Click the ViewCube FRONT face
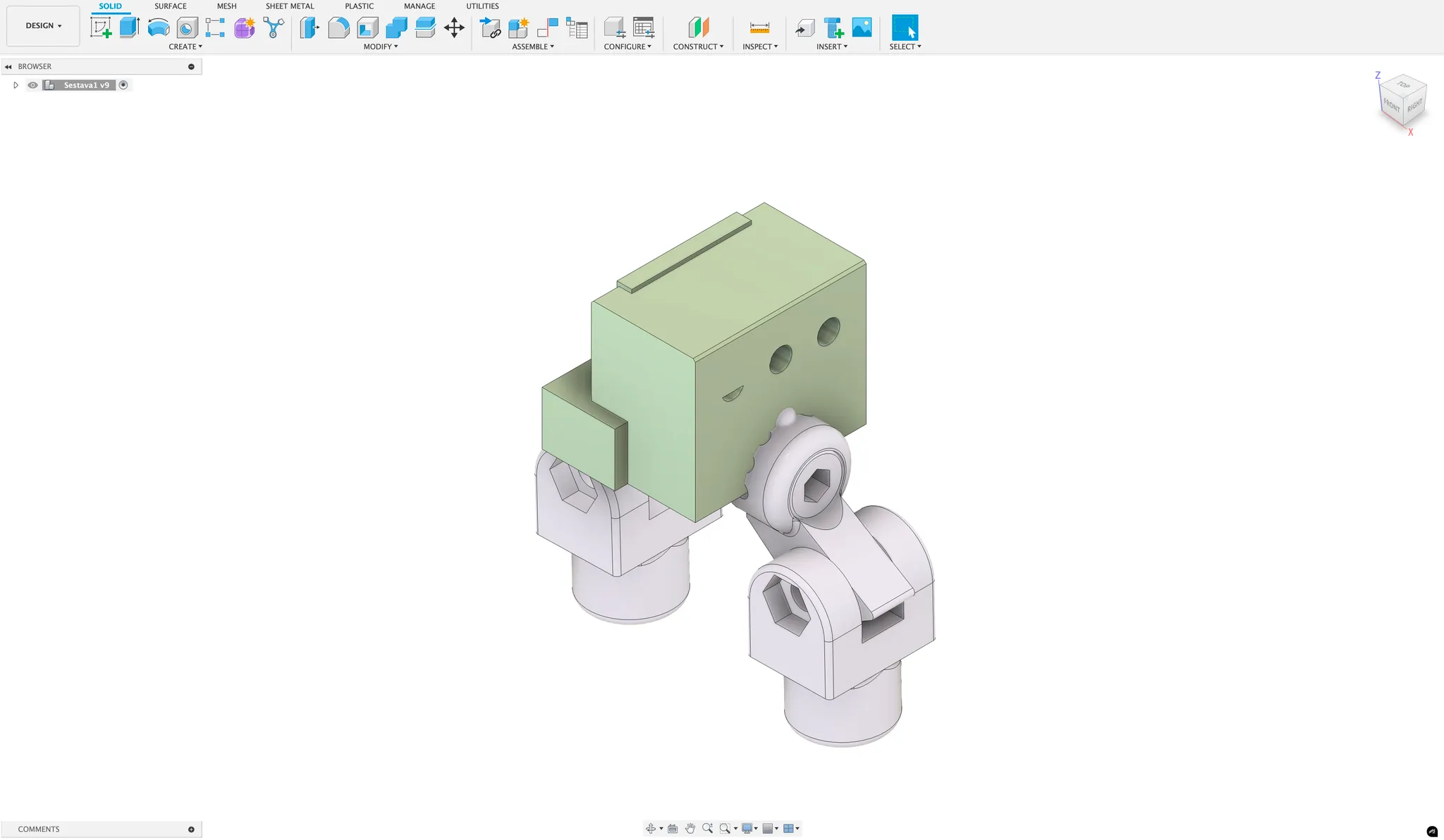The height and width of the screenshot is (840, 1444). click(1391, 105)
